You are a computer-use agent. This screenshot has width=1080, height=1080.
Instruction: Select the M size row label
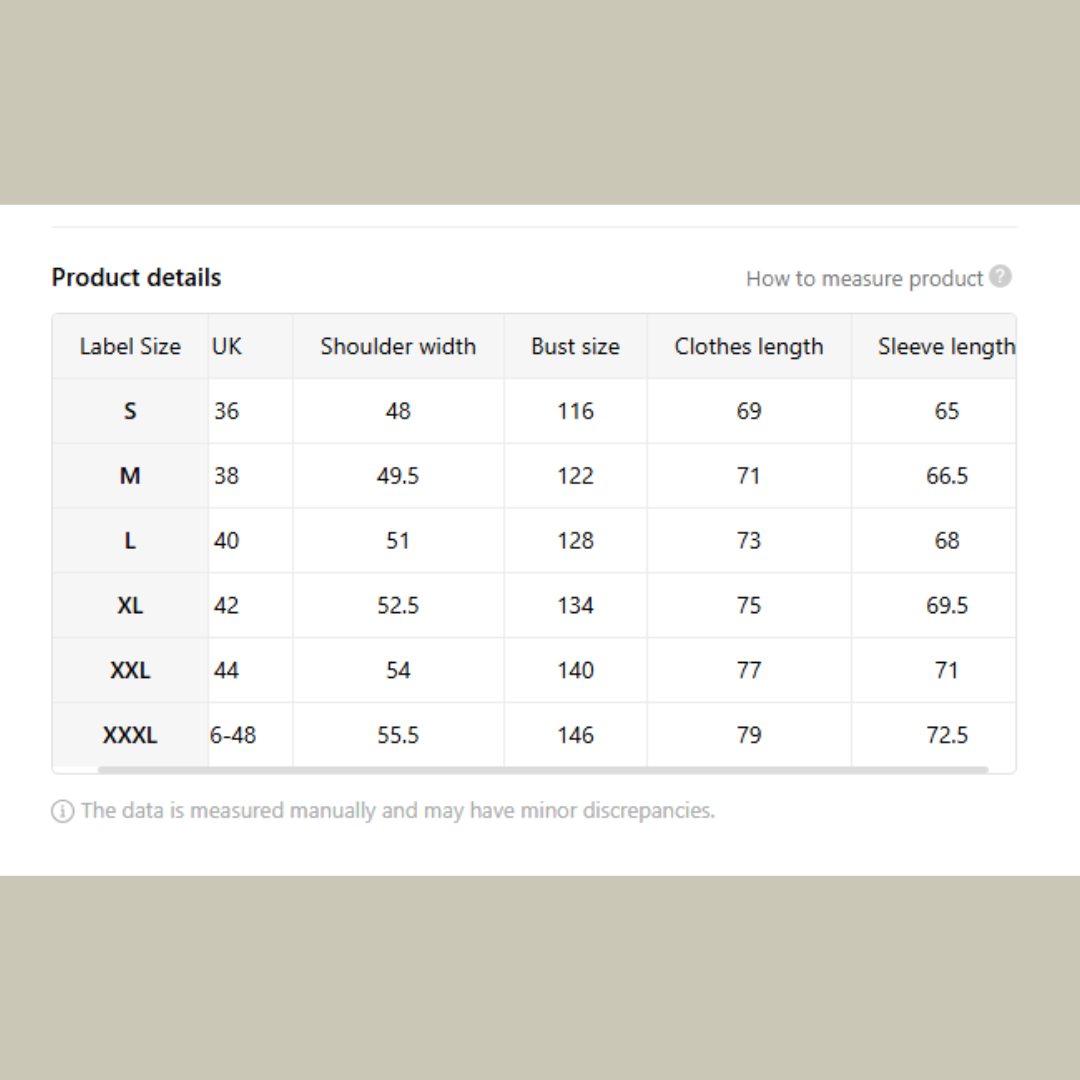coord(130,476)
